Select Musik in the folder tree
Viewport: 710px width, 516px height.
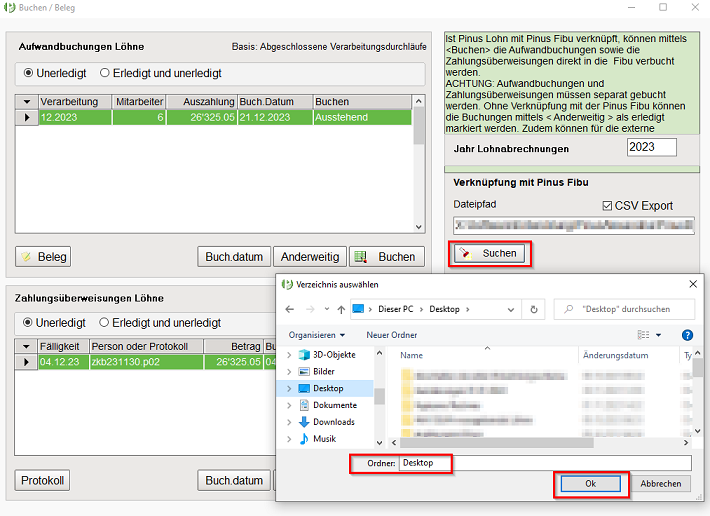pos(325,439)
